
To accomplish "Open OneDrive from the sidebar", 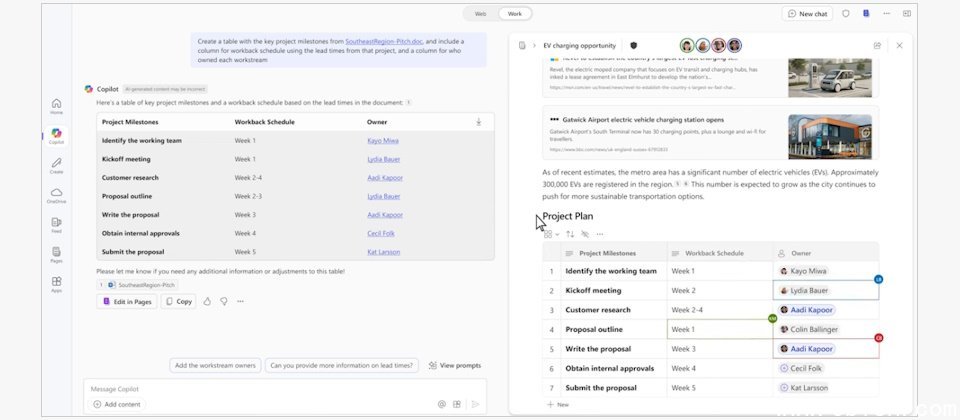I will click(x=56, y=195).
